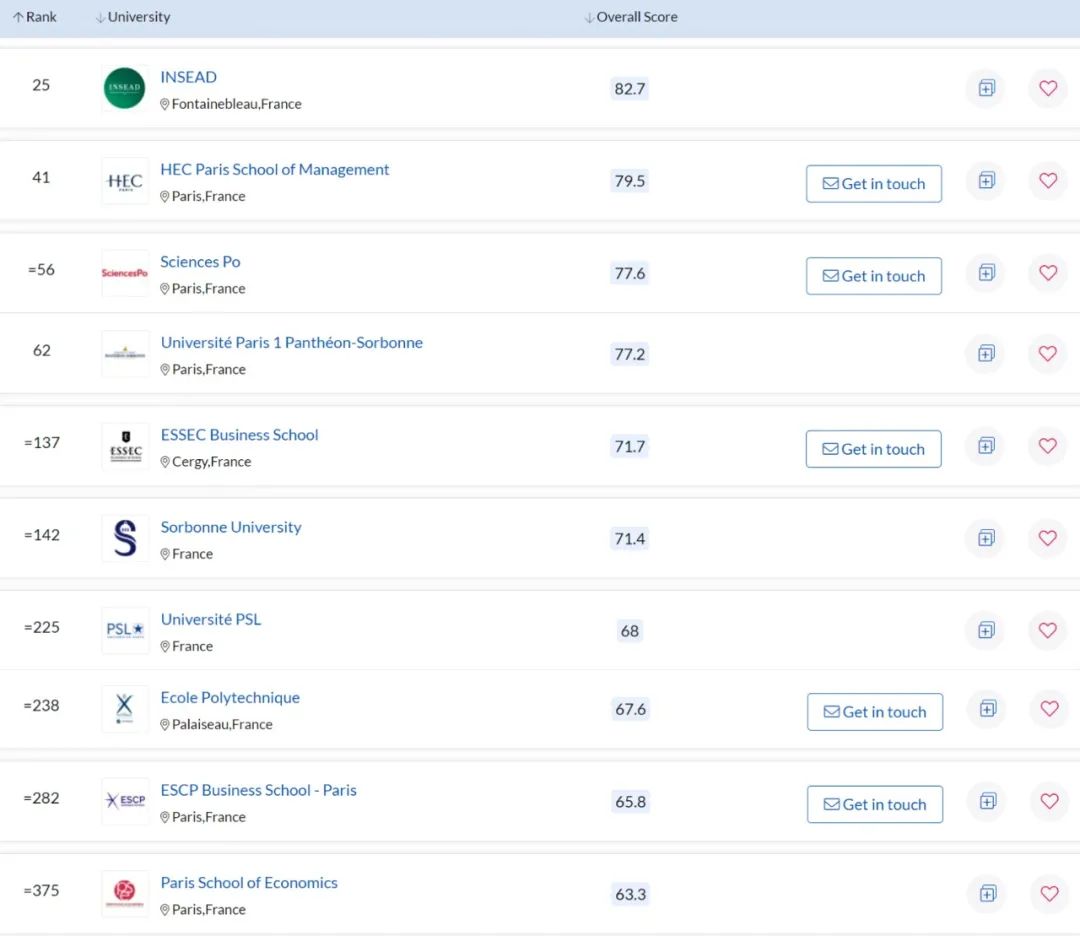Open Paris School of Economics link
This screenshot has width=1080, height=936.
point(249,882)
